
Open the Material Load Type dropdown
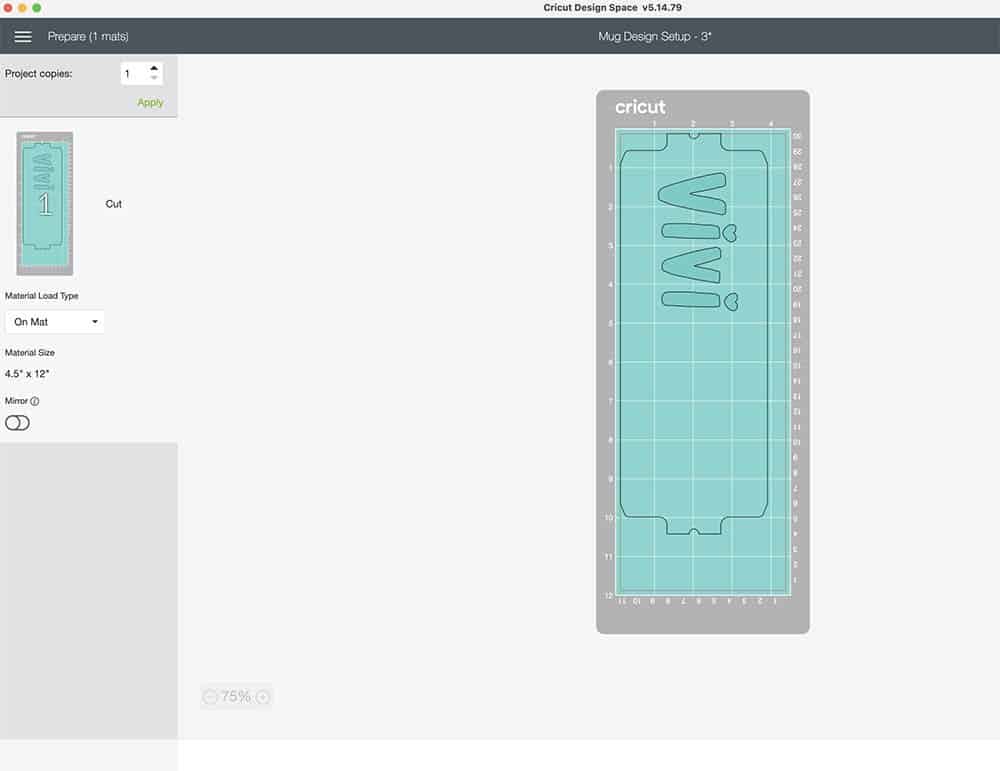click(x=54, y=322)
